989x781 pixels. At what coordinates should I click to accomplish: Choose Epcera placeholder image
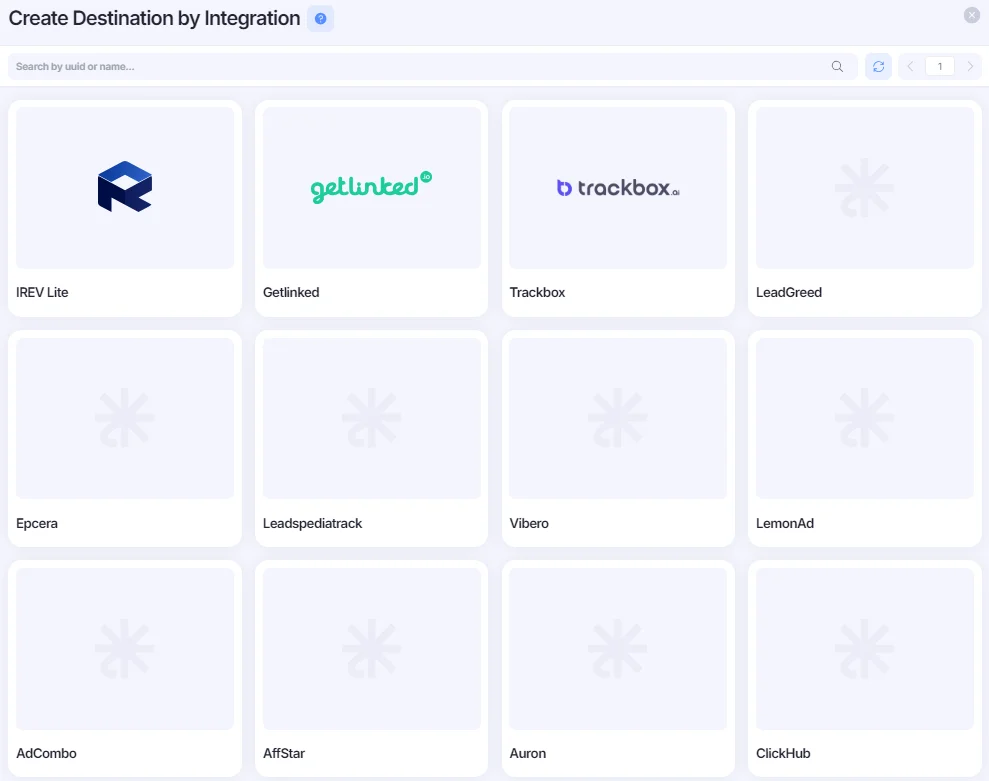click(x=125, y=418)
